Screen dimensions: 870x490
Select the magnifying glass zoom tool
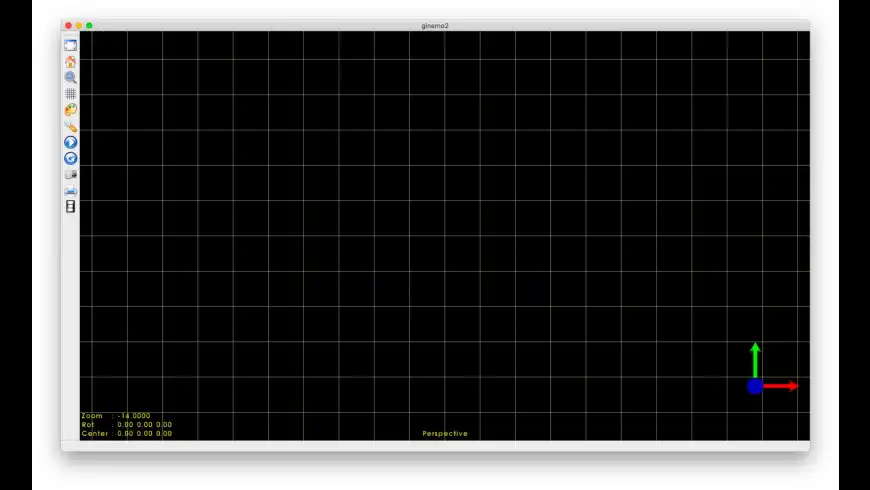[70, 77]
